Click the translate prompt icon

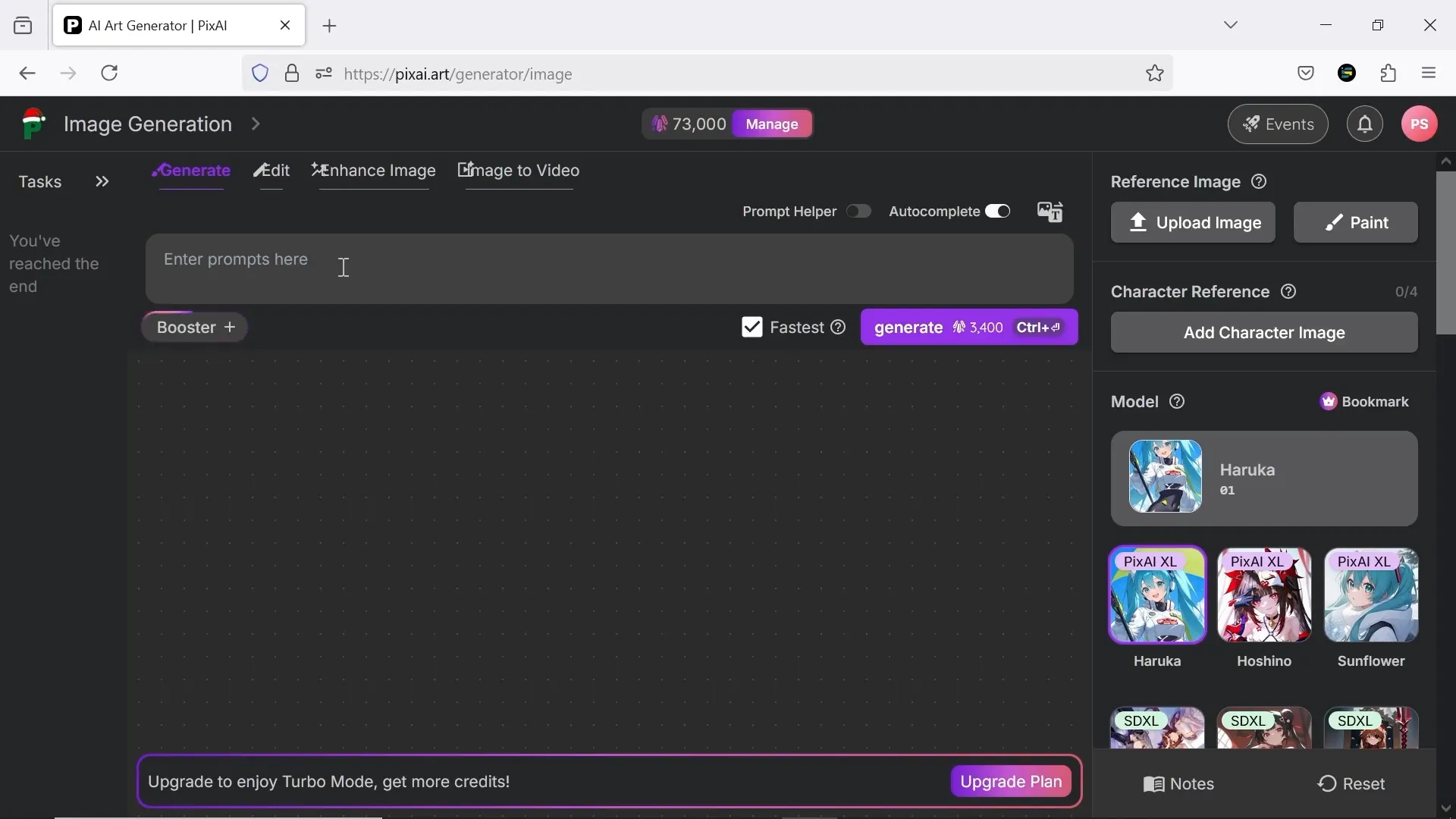pos(1050,212)
